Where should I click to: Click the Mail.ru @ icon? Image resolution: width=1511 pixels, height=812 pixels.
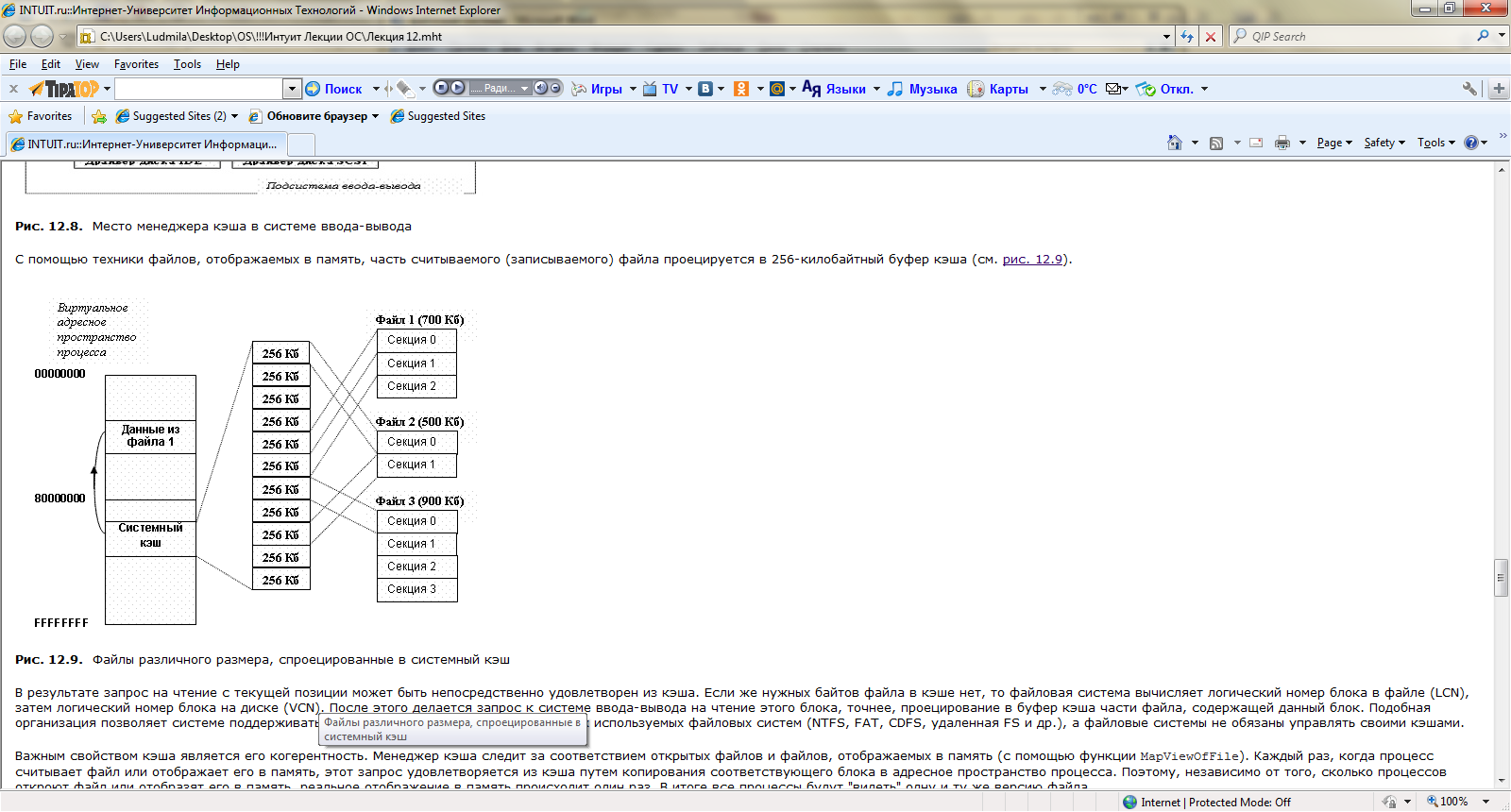(x=777, y=89)
